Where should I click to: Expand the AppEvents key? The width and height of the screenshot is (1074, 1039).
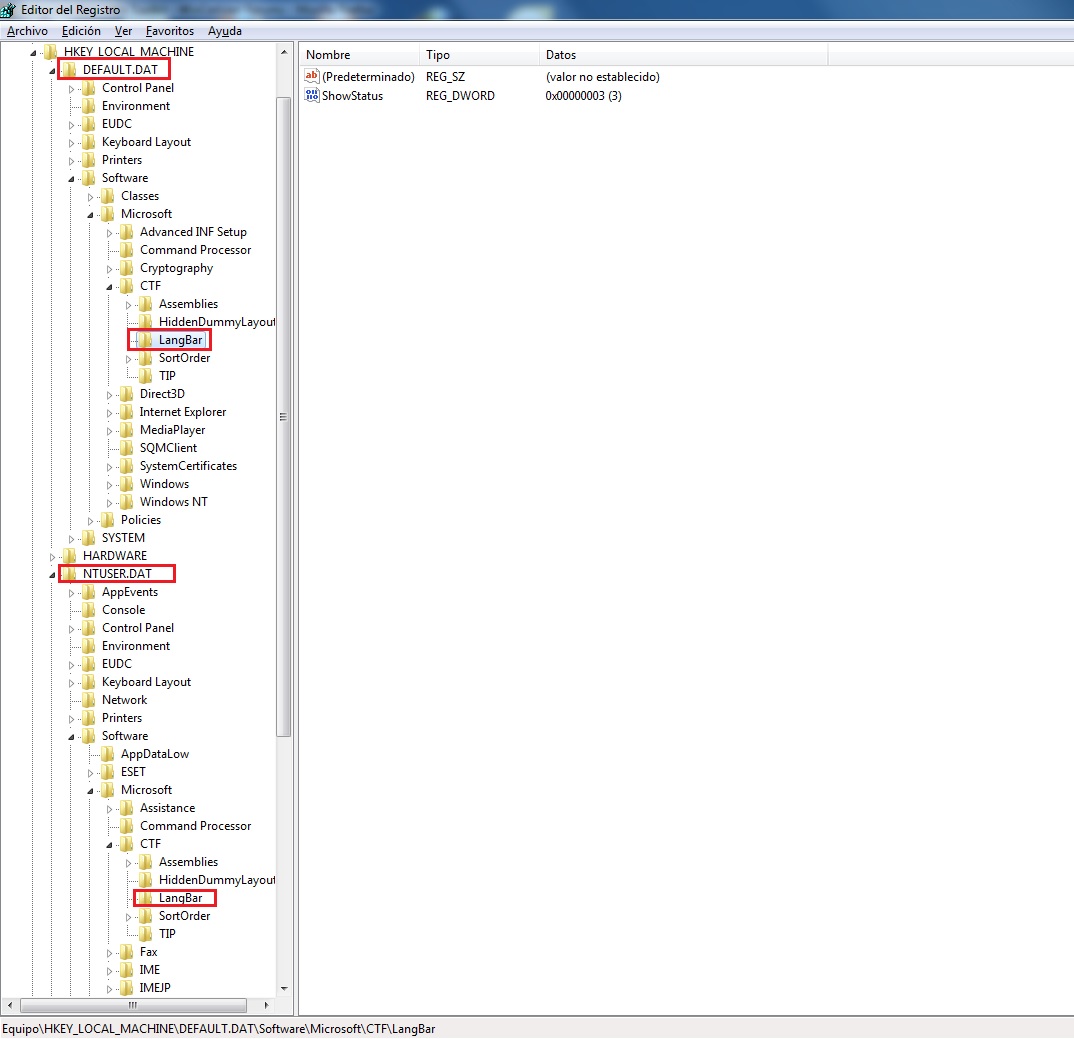(72, 592)
